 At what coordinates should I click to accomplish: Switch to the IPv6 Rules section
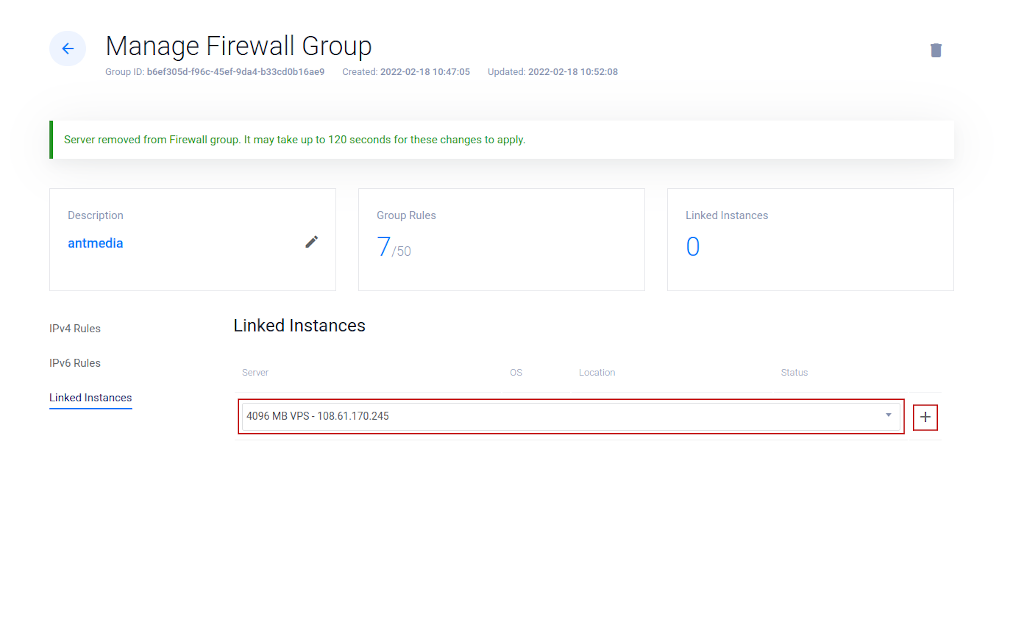75,363
